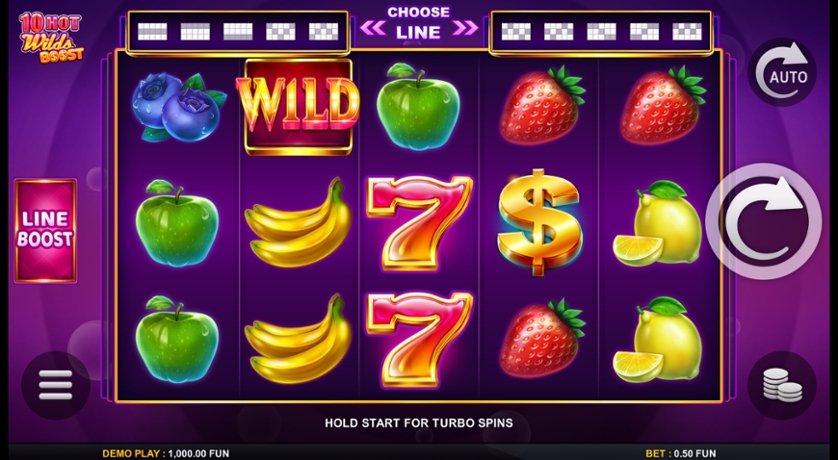Click the golden dollar sign symbol

[539, 222]
